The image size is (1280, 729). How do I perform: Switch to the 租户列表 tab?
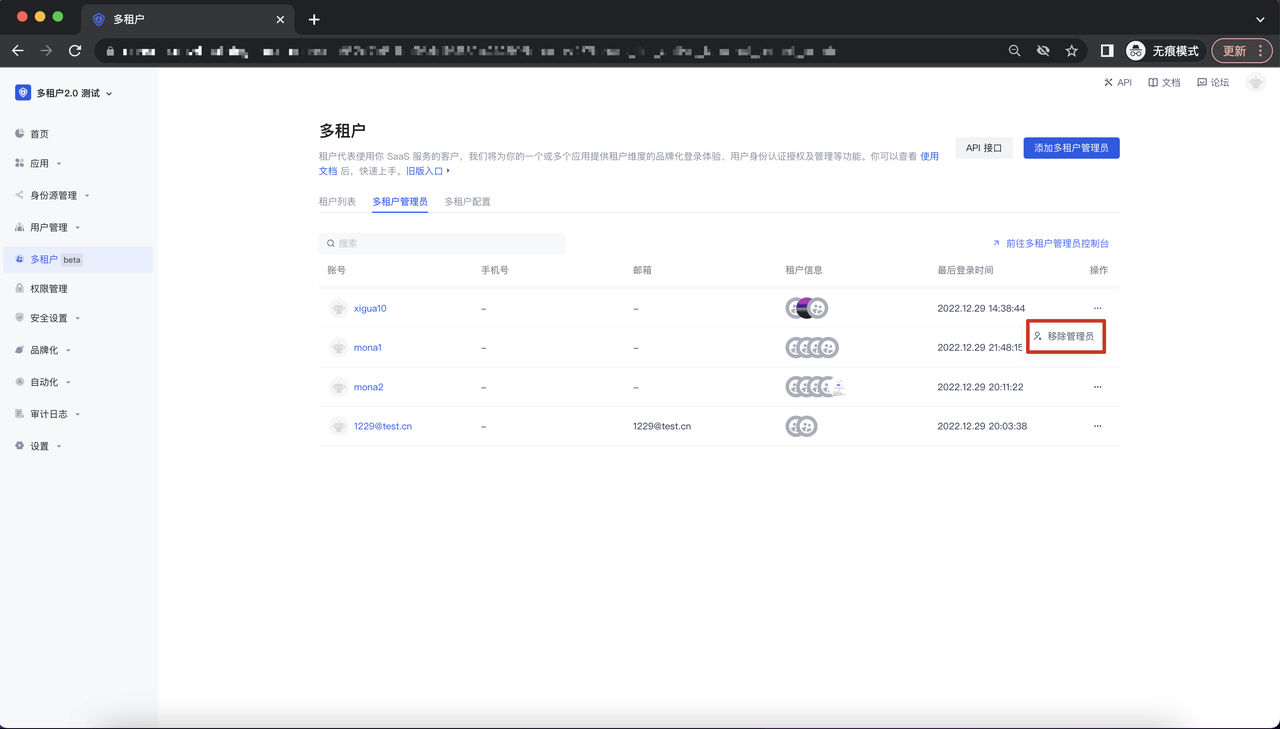(x=337, y=202)
